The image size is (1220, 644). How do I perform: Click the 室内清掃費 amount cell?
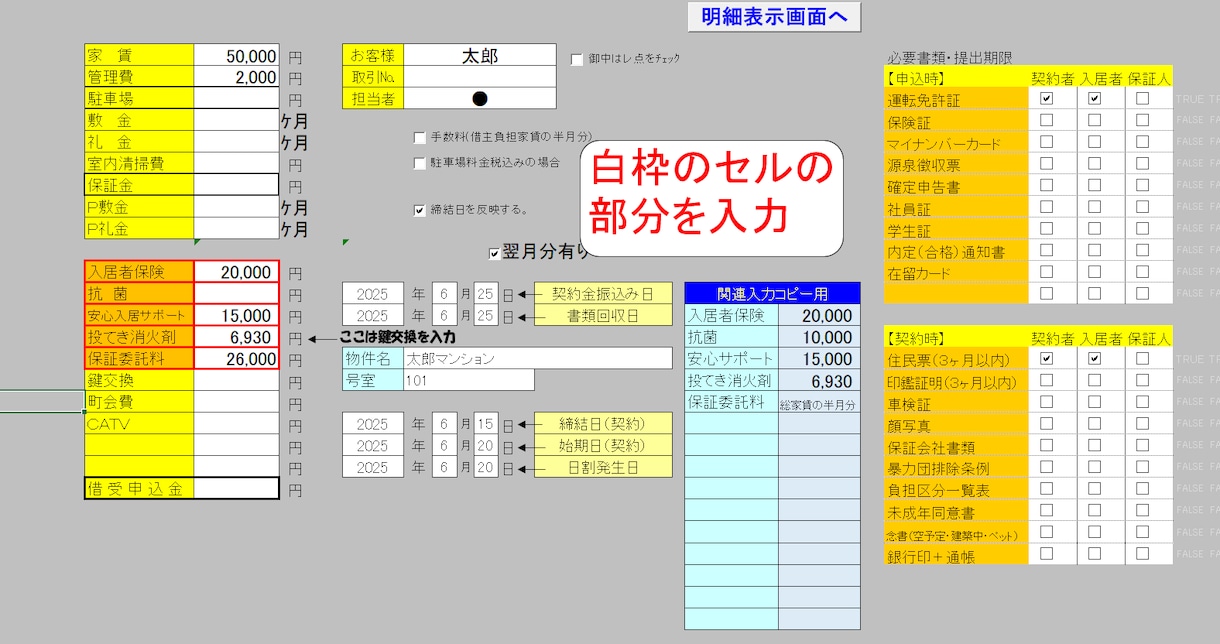coord(237,163)
